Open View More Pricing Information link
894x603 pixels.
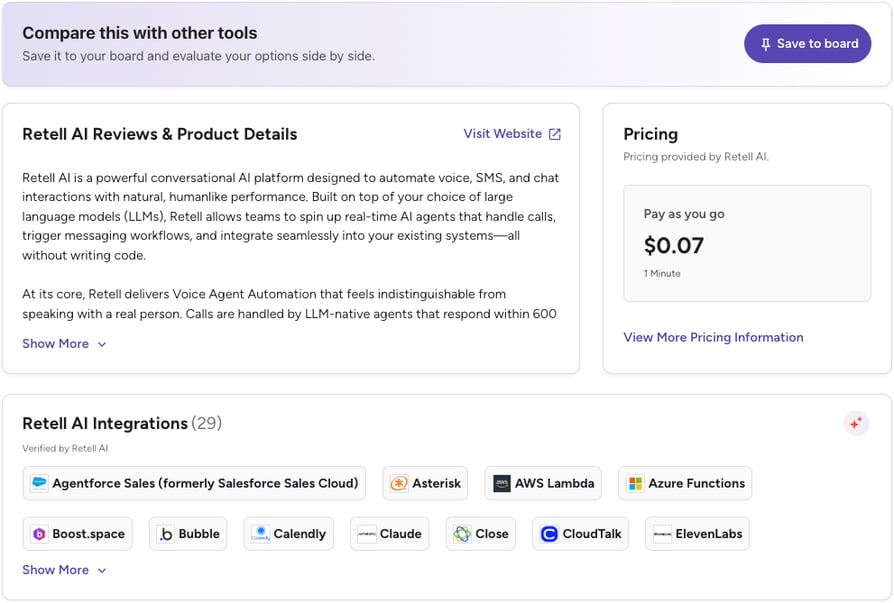713,337
